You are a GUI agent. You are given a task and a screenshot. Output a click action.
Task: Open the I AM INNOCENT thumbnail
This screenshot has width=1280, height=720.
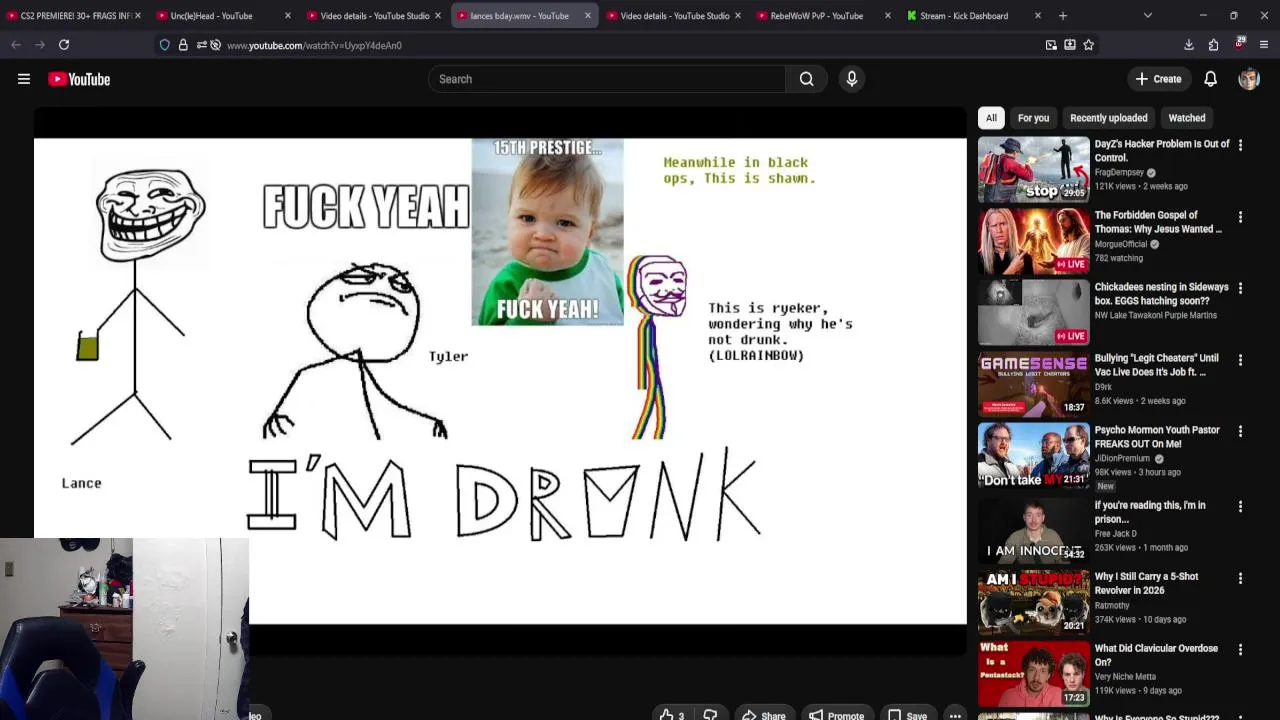pos(1033,530)
